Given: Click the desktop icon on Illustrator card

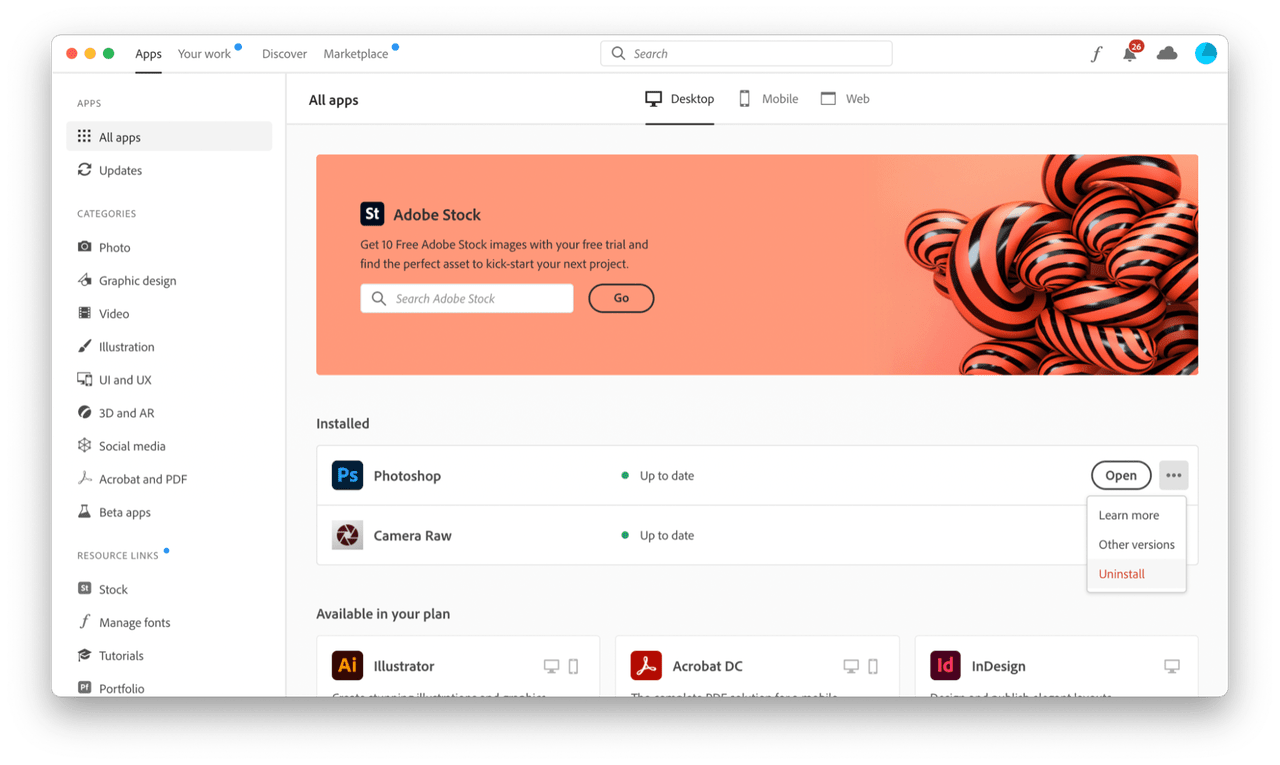Looking at the screenshot, I should point(551,666).
